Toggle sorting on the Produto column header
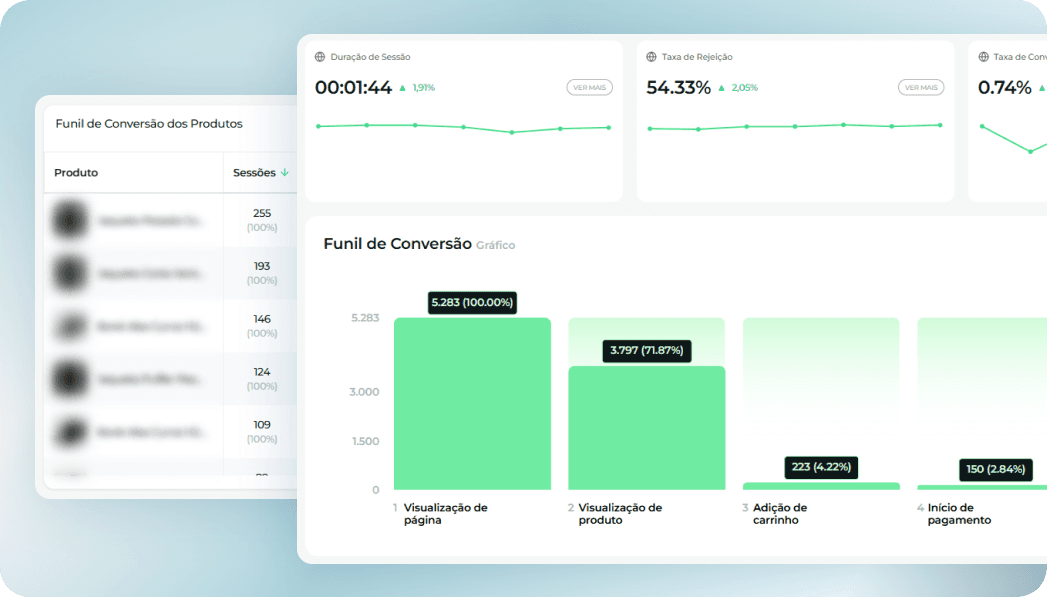The image size is (1047, 597). coord(75,172)
